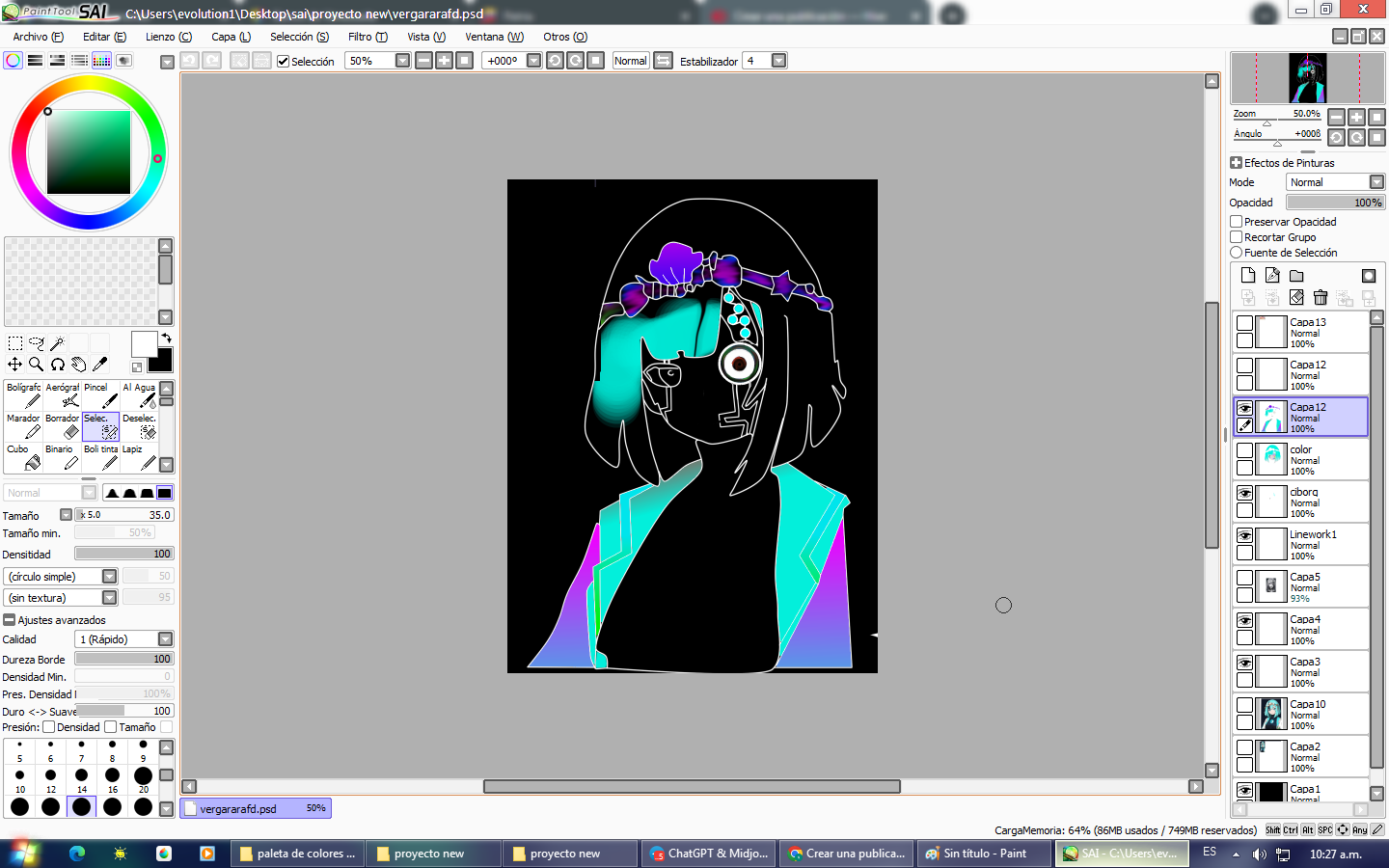This screenshot has width=1389, height=868.
Task: Choose the Marador marker tool
Action: tap(24, 426)
